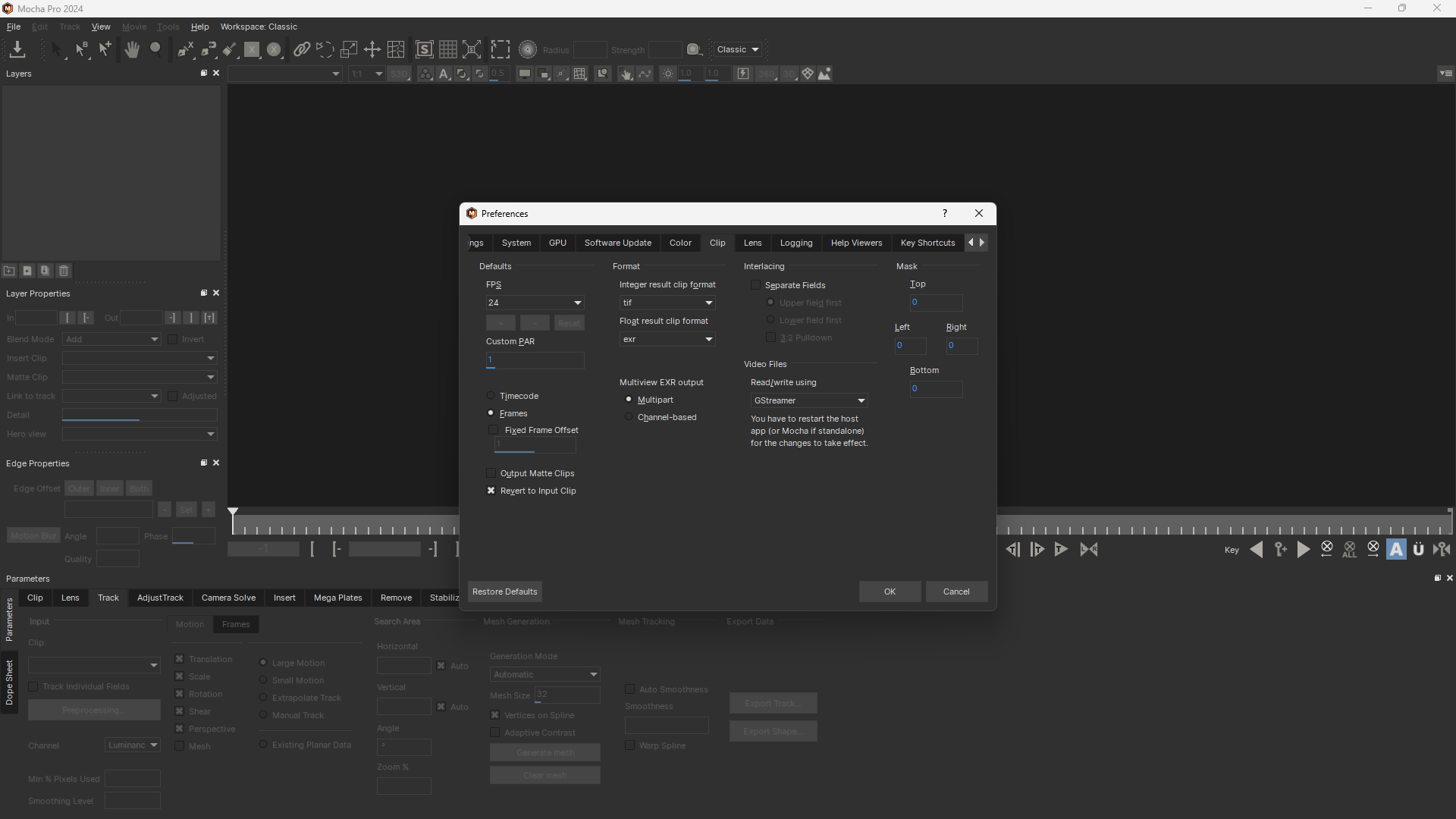1456x819 pixels.
Task: Switch to the Key Shortcuts tab
Action: (927, 243)
